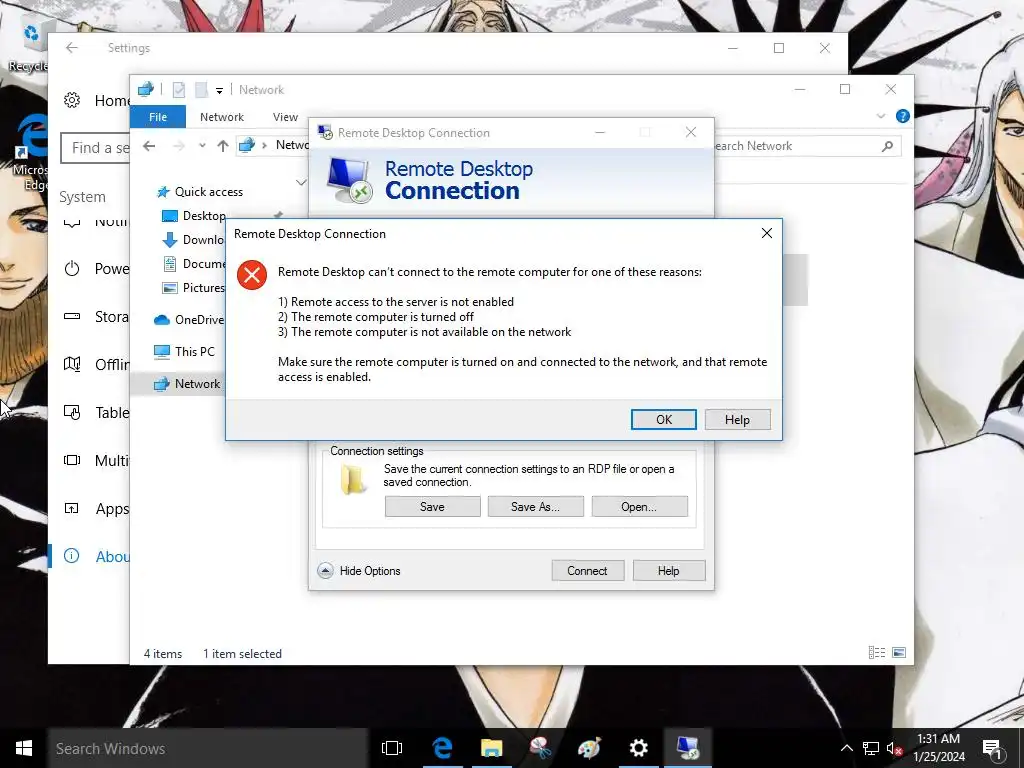Collapse options with Hide Options arrow
This screenshot has height=768, width=1024.
(x=325, y=571)
